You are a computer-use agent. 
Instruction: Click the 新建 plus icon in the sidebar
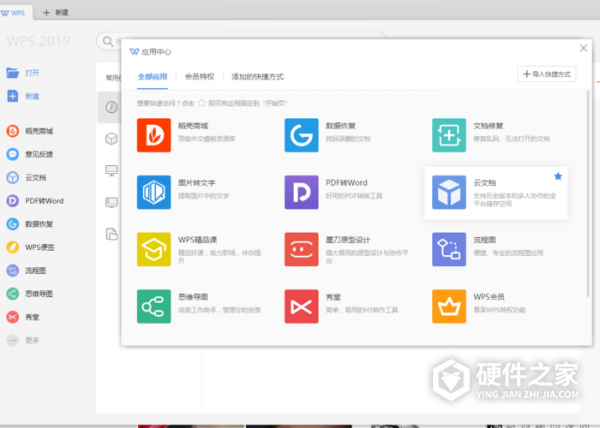coord(13,96)
